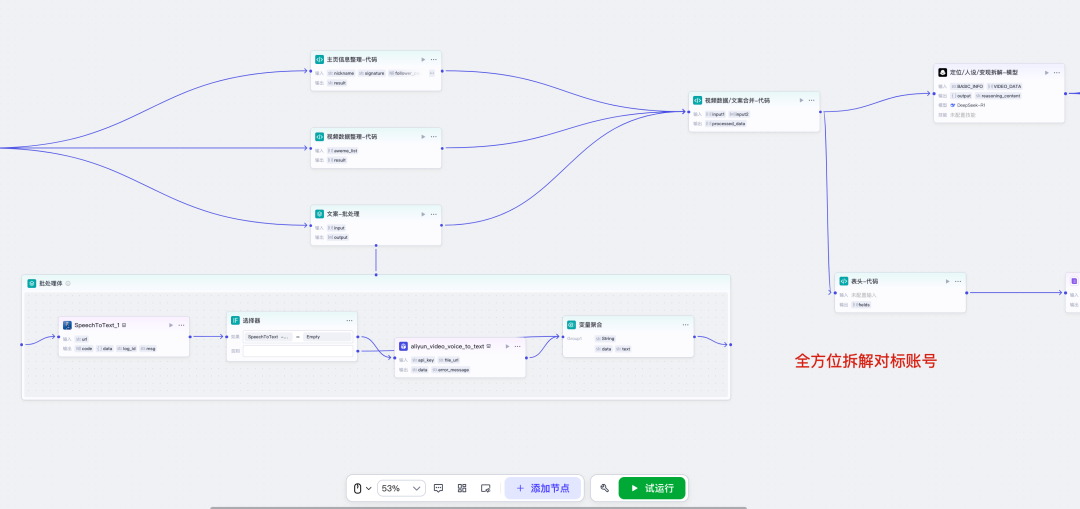The image size is (1080, 509).
Task: Select the 视频数据整理-代码 node title
Action: point(352,137)
